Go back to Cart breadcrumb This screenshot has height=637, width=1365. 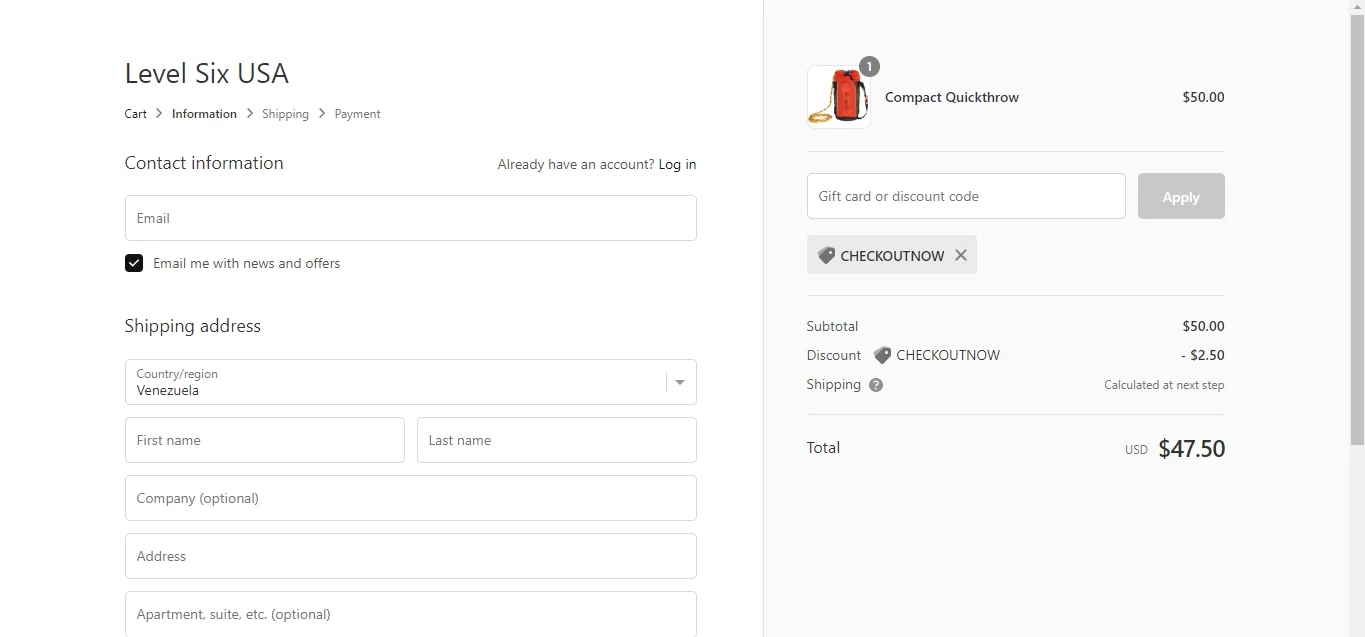click(x=135, y=114)
